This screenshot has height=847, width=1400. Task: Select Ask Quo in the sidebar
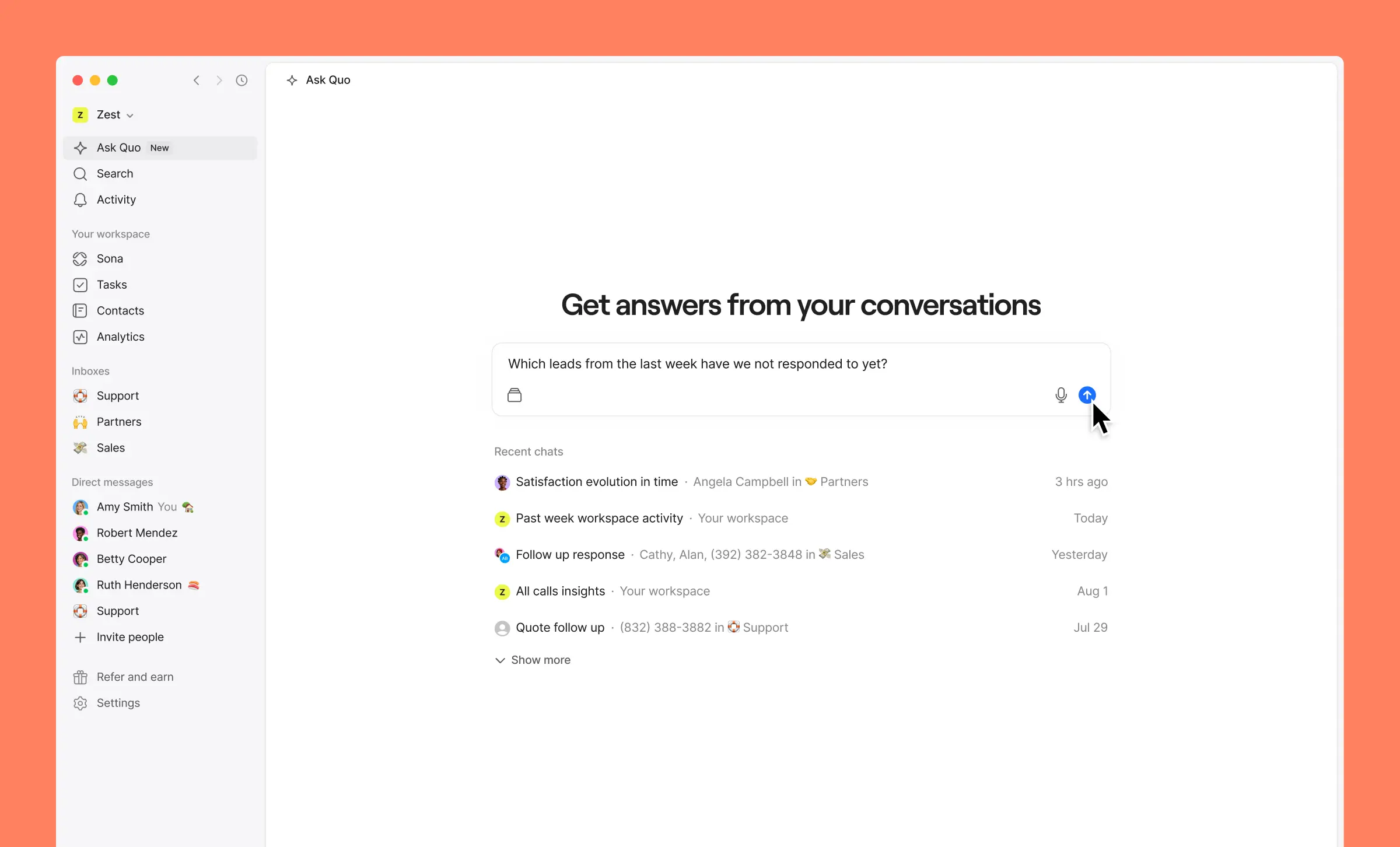coord(160,148)
